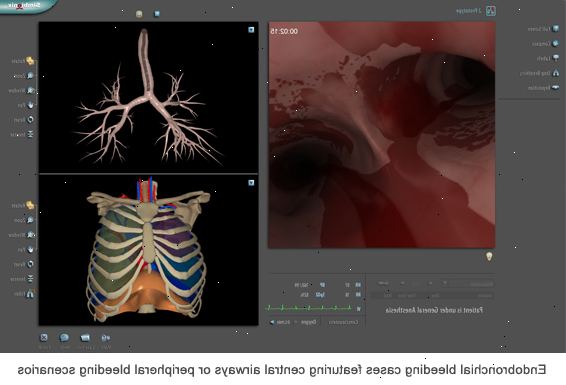This screenshot has height=385, width=566.
Task: Click the Compass icon in right panel
Action: (x=556, y=44)
